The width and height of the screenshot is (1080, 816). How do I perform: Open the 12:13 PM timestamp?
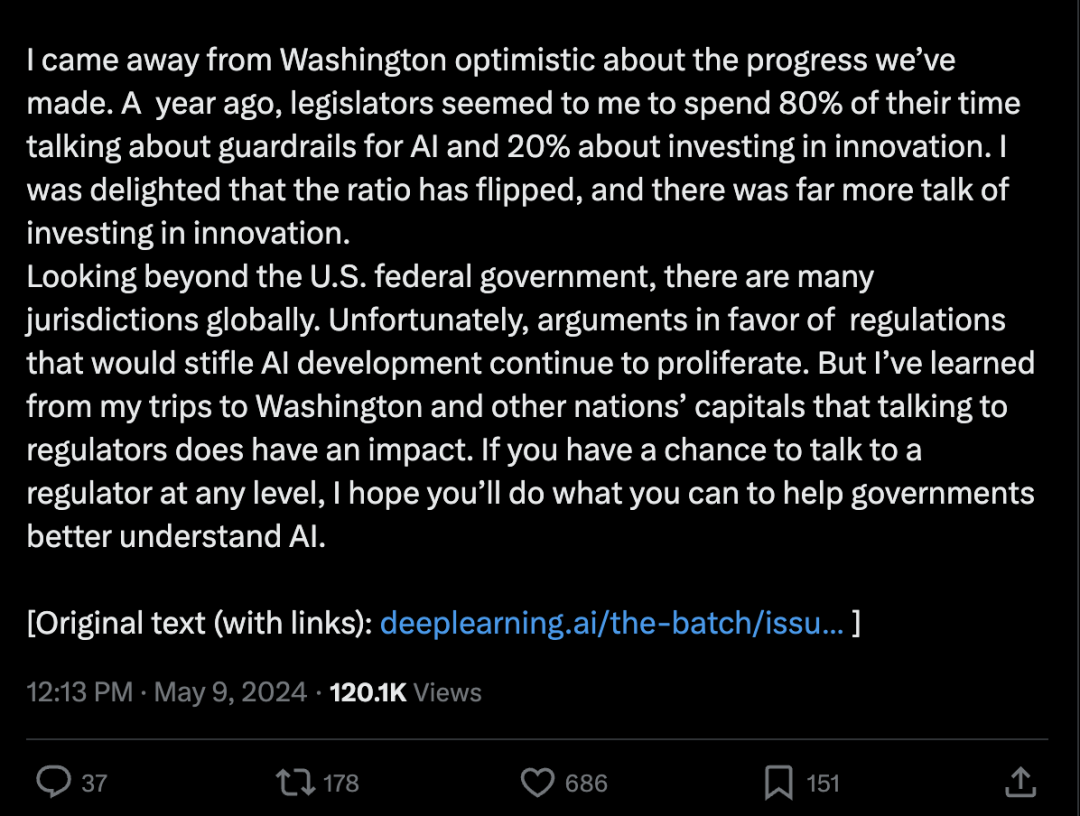[x=80, y=692]
